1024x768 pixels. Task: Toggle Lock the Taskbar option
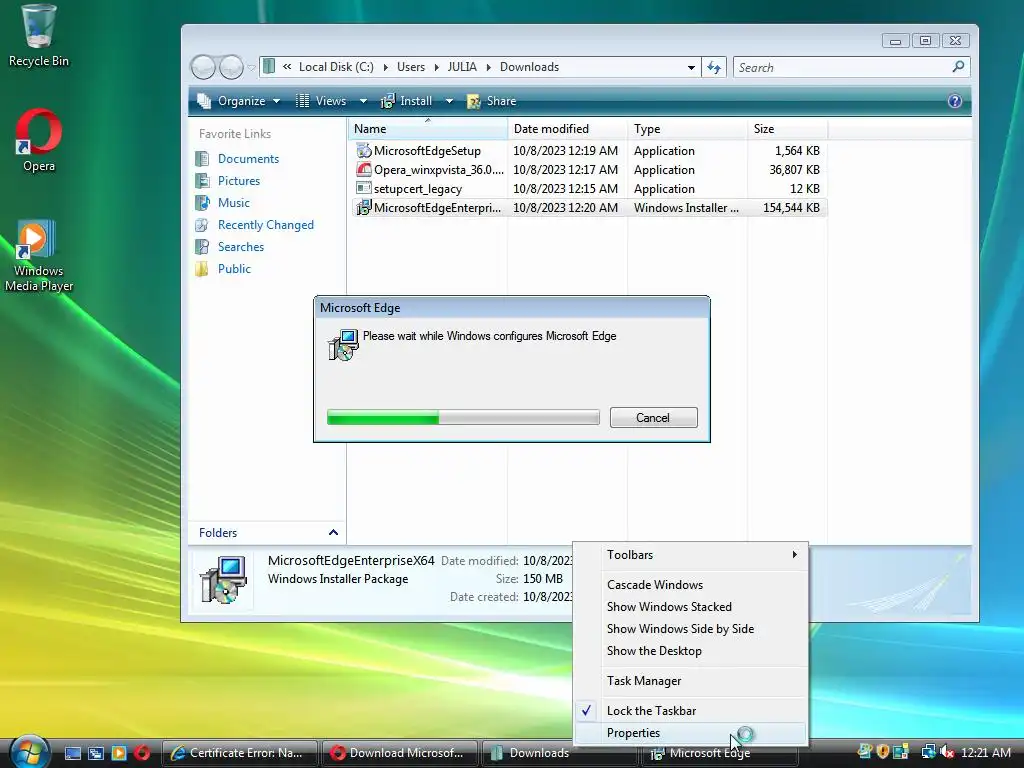pyautogui.click(x=691, y=711)
